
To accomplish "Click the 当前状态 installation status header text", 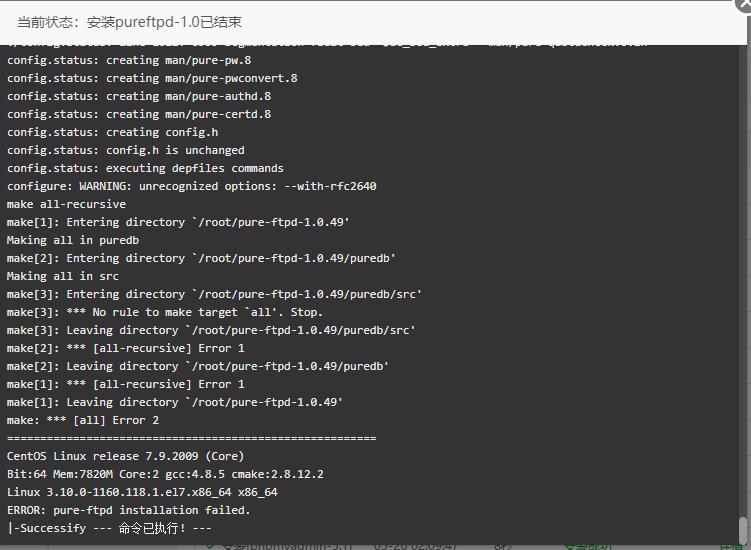I will [129, 22].
